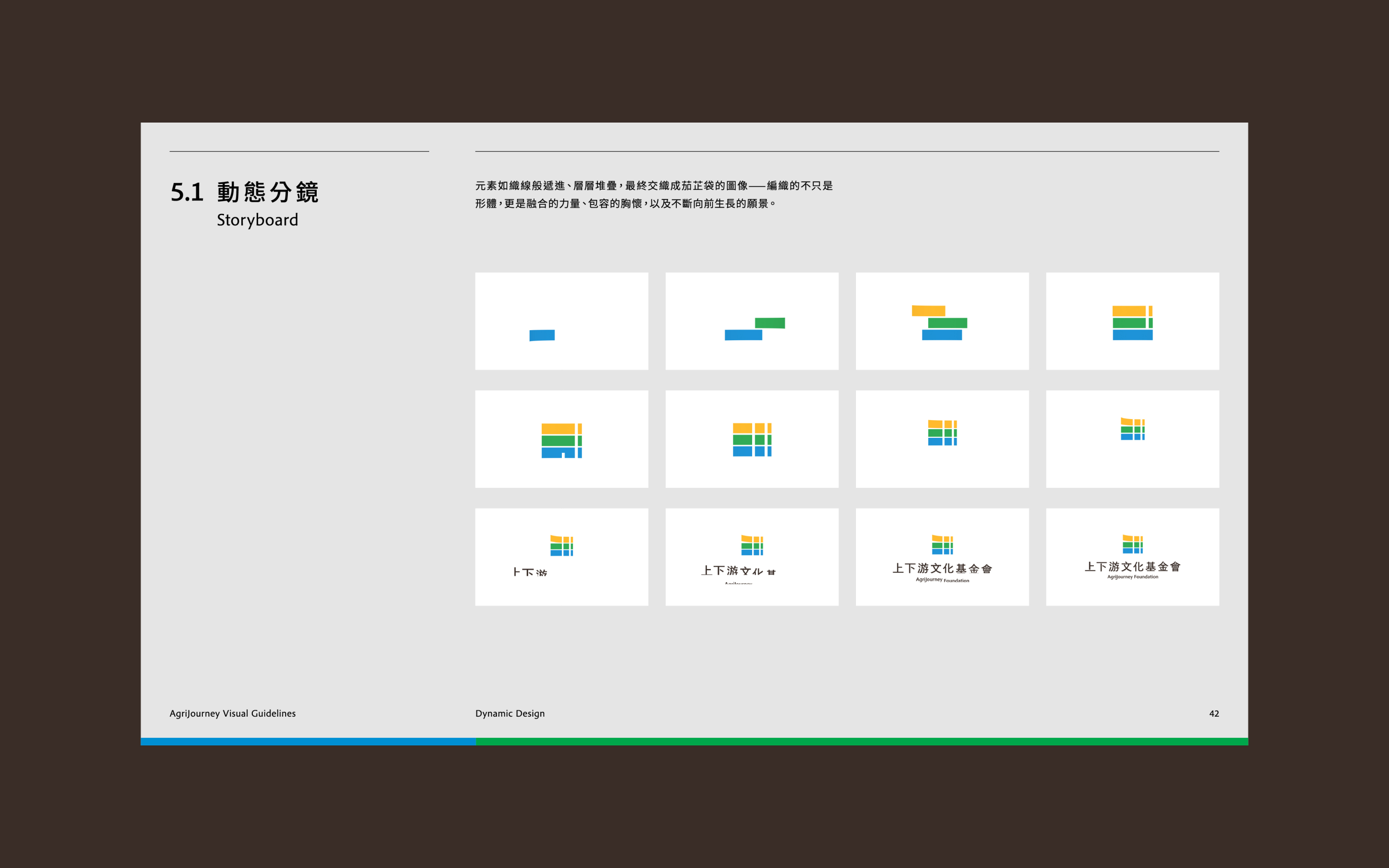Click page number 42
The width and height of the screenshot is (1389, 868).
coord(1214,713)
